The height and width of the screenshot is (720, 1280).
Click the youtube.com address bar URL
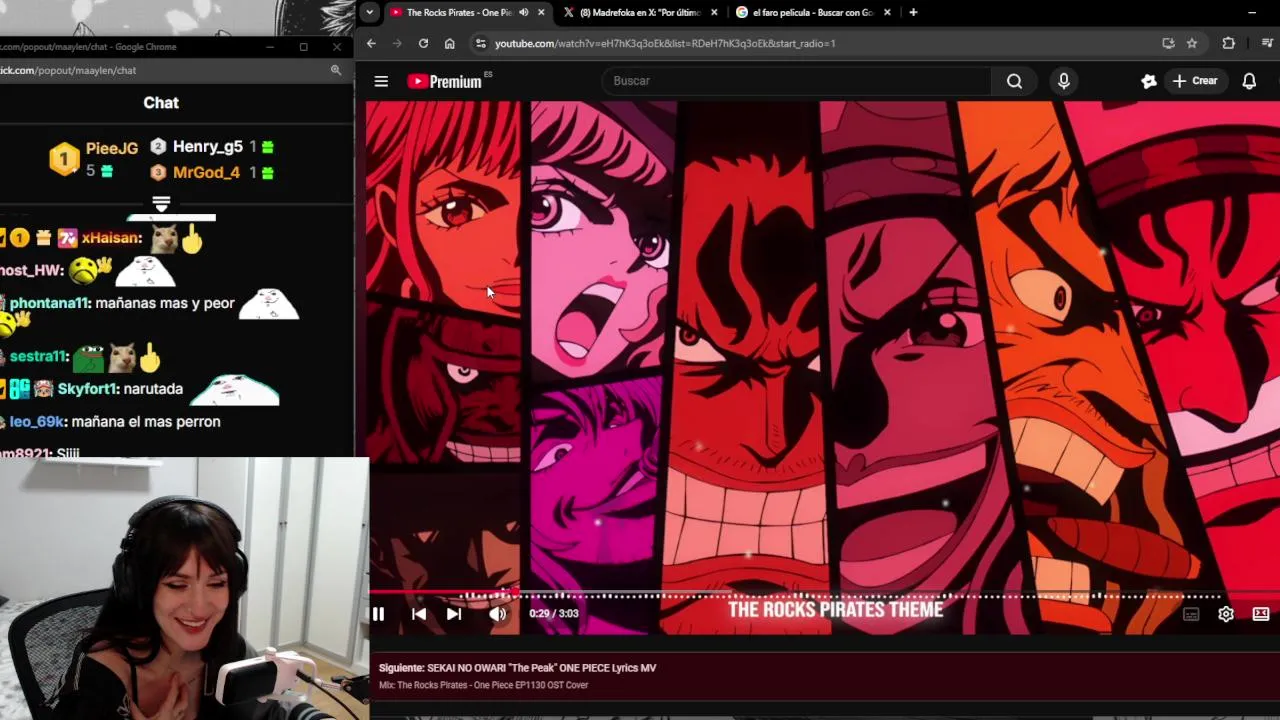click(x=665, y=43)
